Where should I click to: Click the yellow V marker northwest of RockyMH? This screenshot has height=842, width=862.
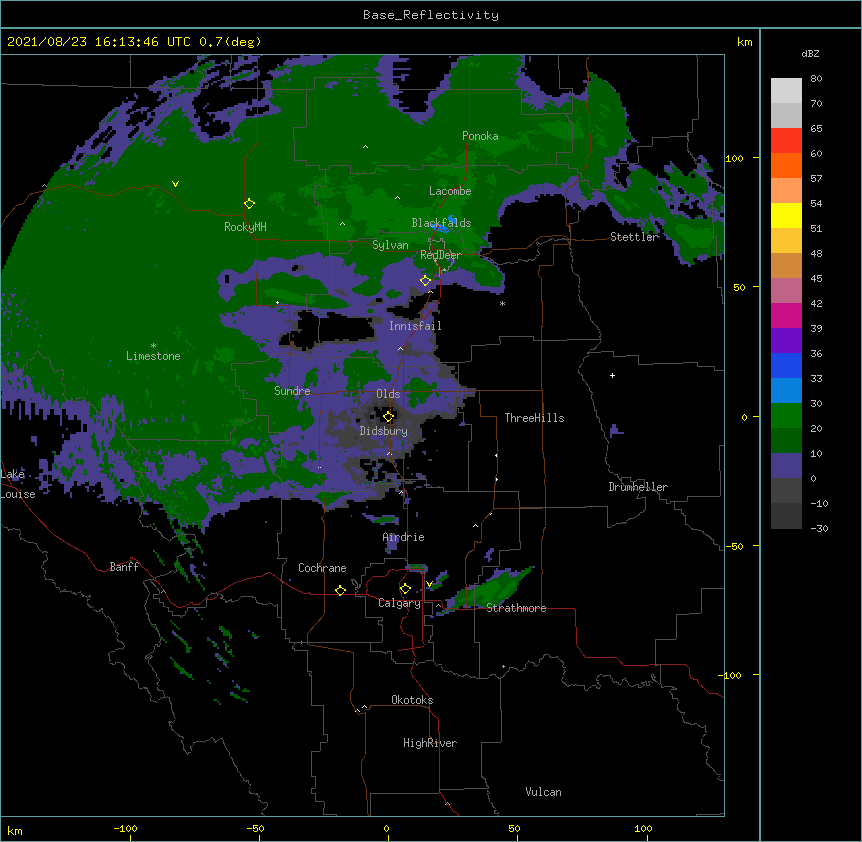pos(175,184)
